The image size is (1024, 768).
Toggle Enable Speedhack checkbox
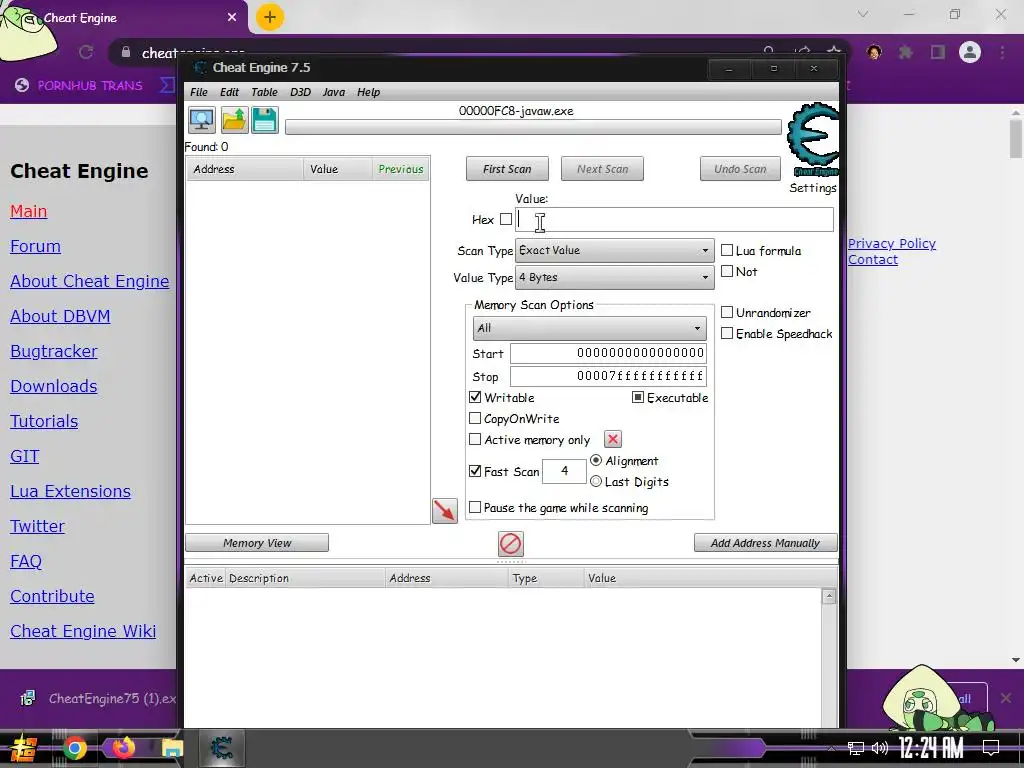click(x=727, y=333)
